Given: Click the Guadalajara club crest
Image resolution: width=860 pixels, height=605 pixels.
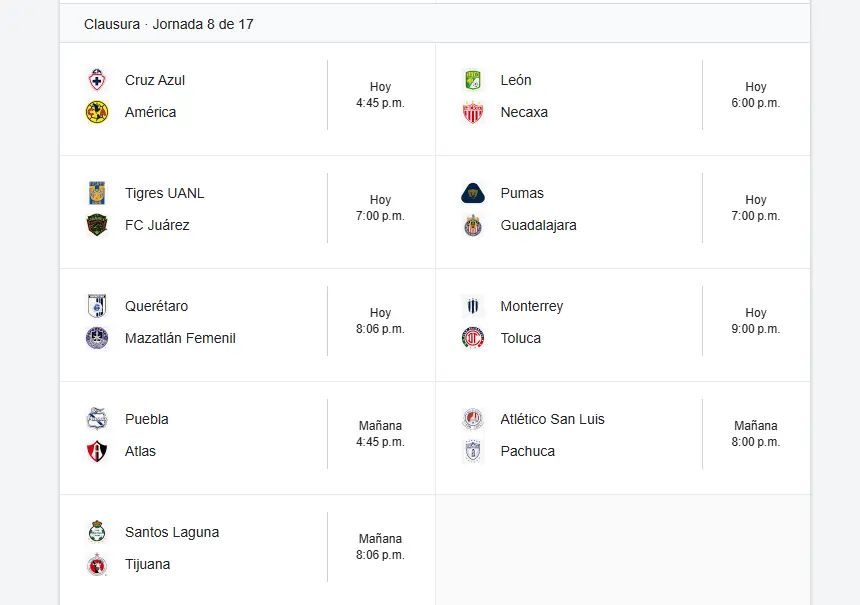Looking at the screenshot, I should [x=473, y=225].
